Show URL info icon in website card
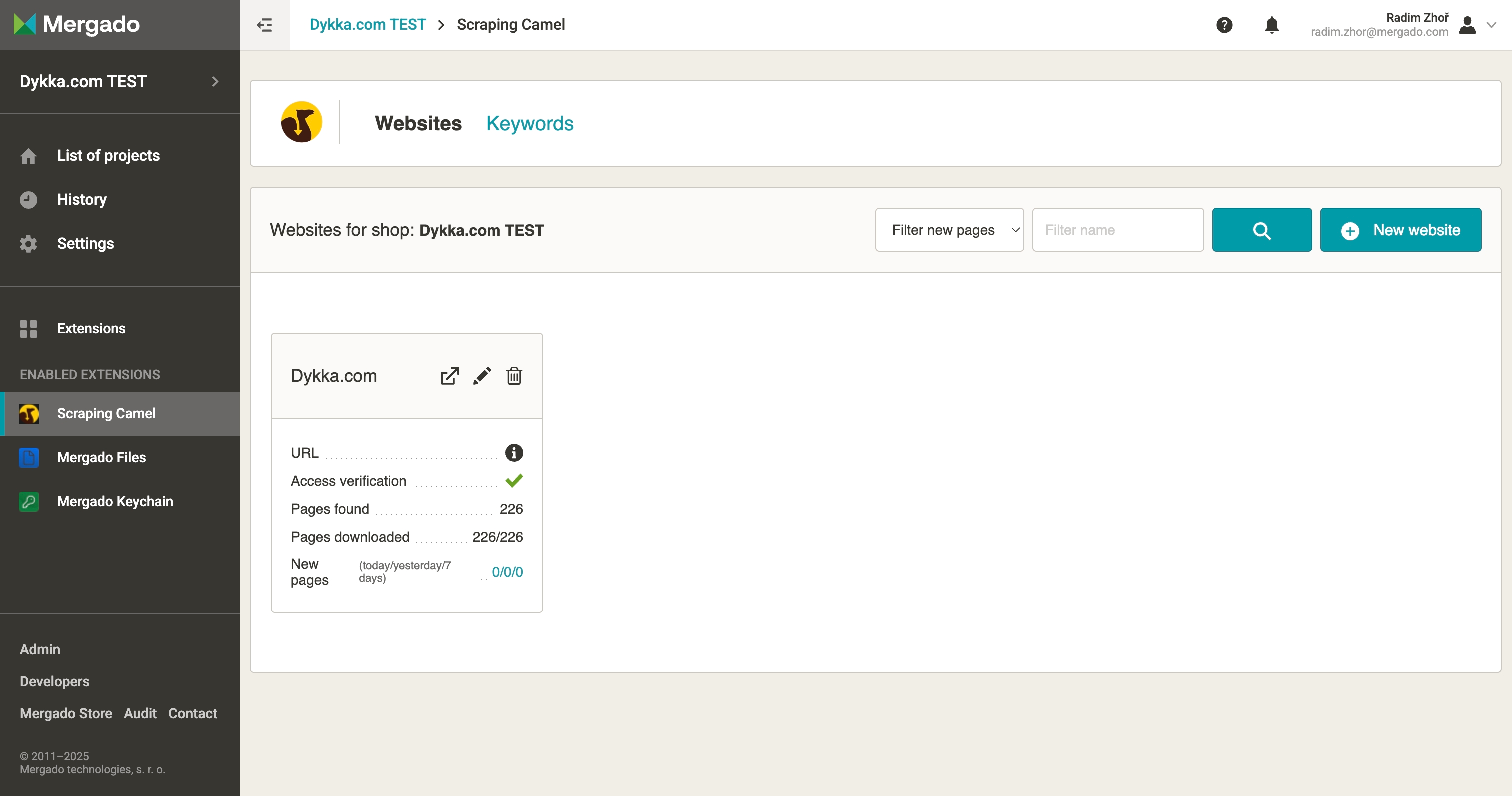1512x796 pixels. [x=514, y=452]
